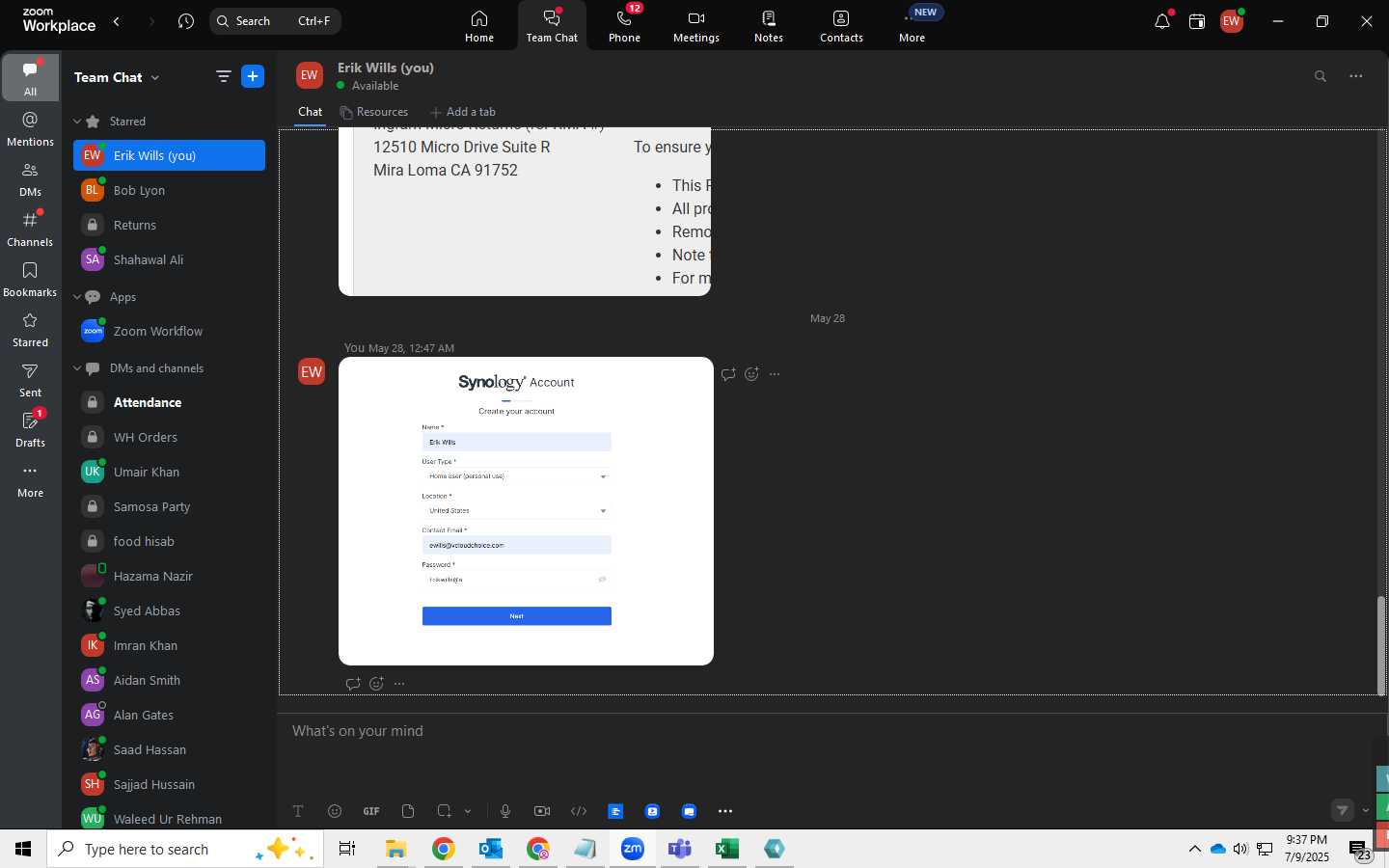Viewport: 1389px width, 868px height.
Task: Toggle text formatting in composer
Action: point(298,811)
